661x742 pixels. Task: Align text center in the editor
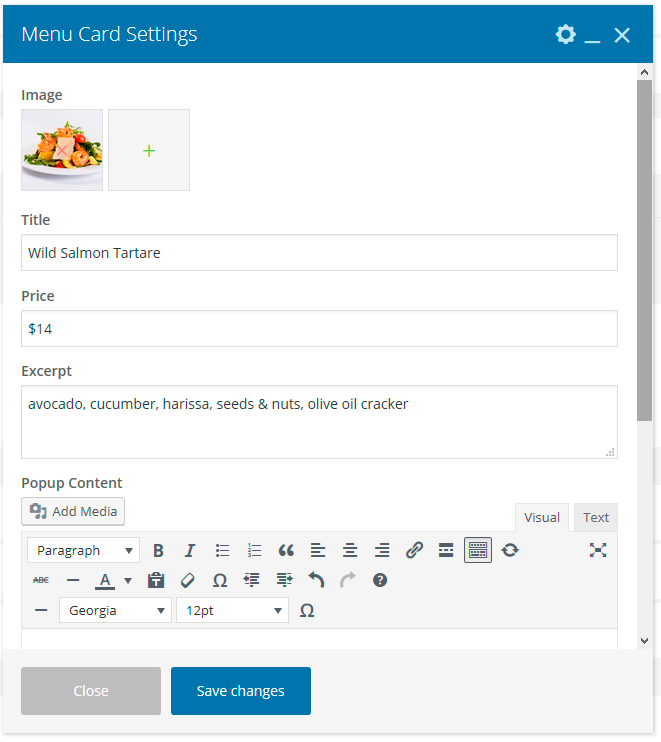(350, 550)
